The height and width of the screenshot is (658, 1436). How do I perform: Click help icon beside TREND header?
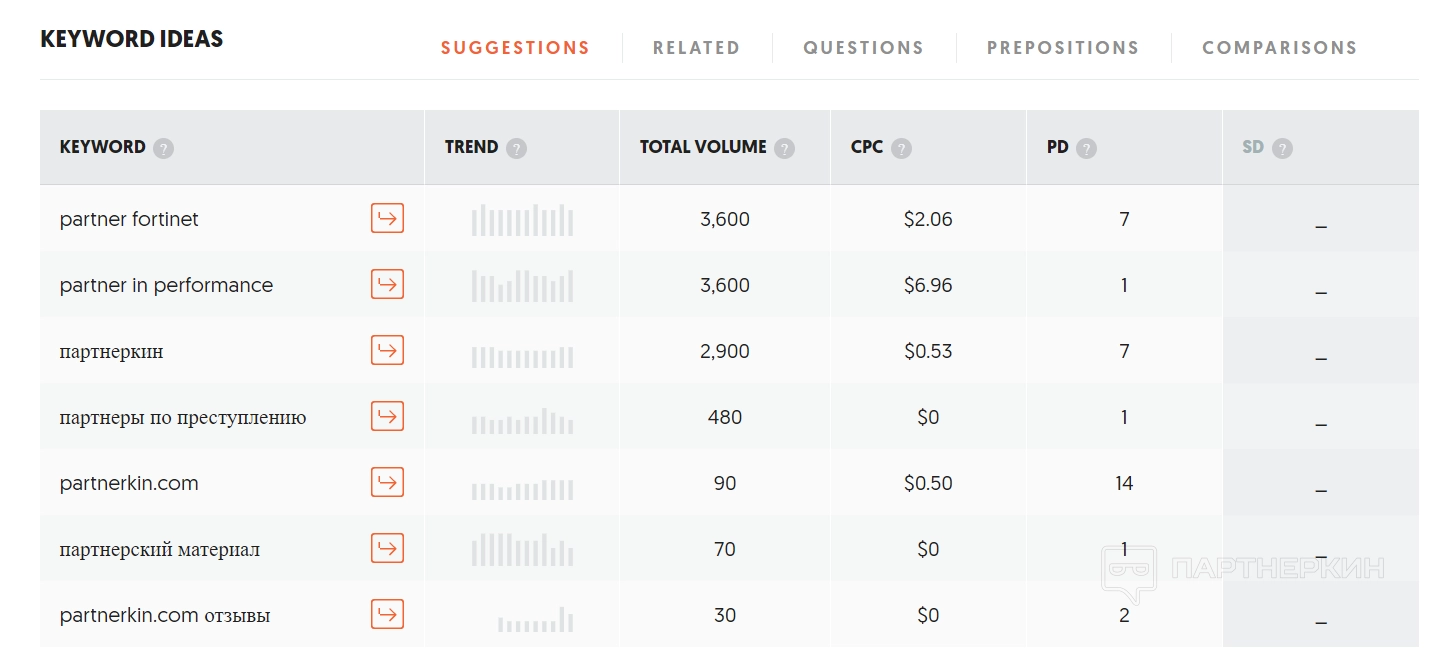[516, 148]
